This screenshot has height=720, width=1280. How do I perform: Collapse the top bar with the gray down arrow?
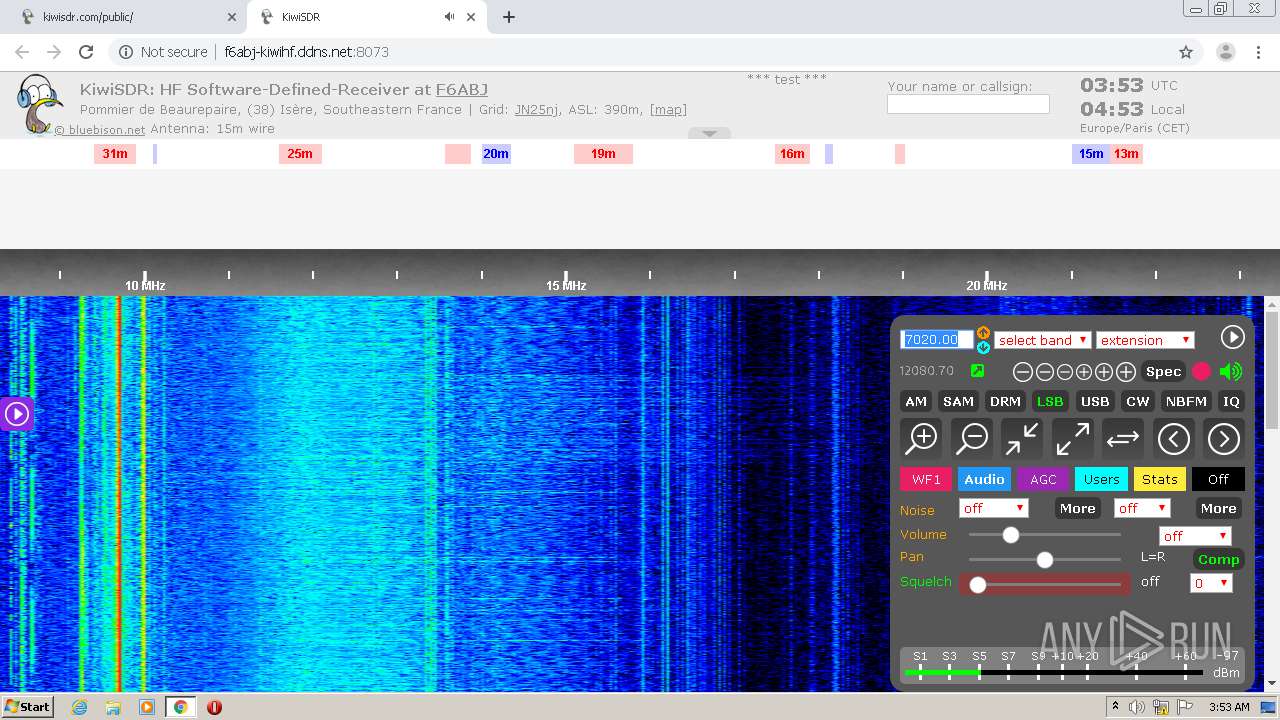click(709, 133)
